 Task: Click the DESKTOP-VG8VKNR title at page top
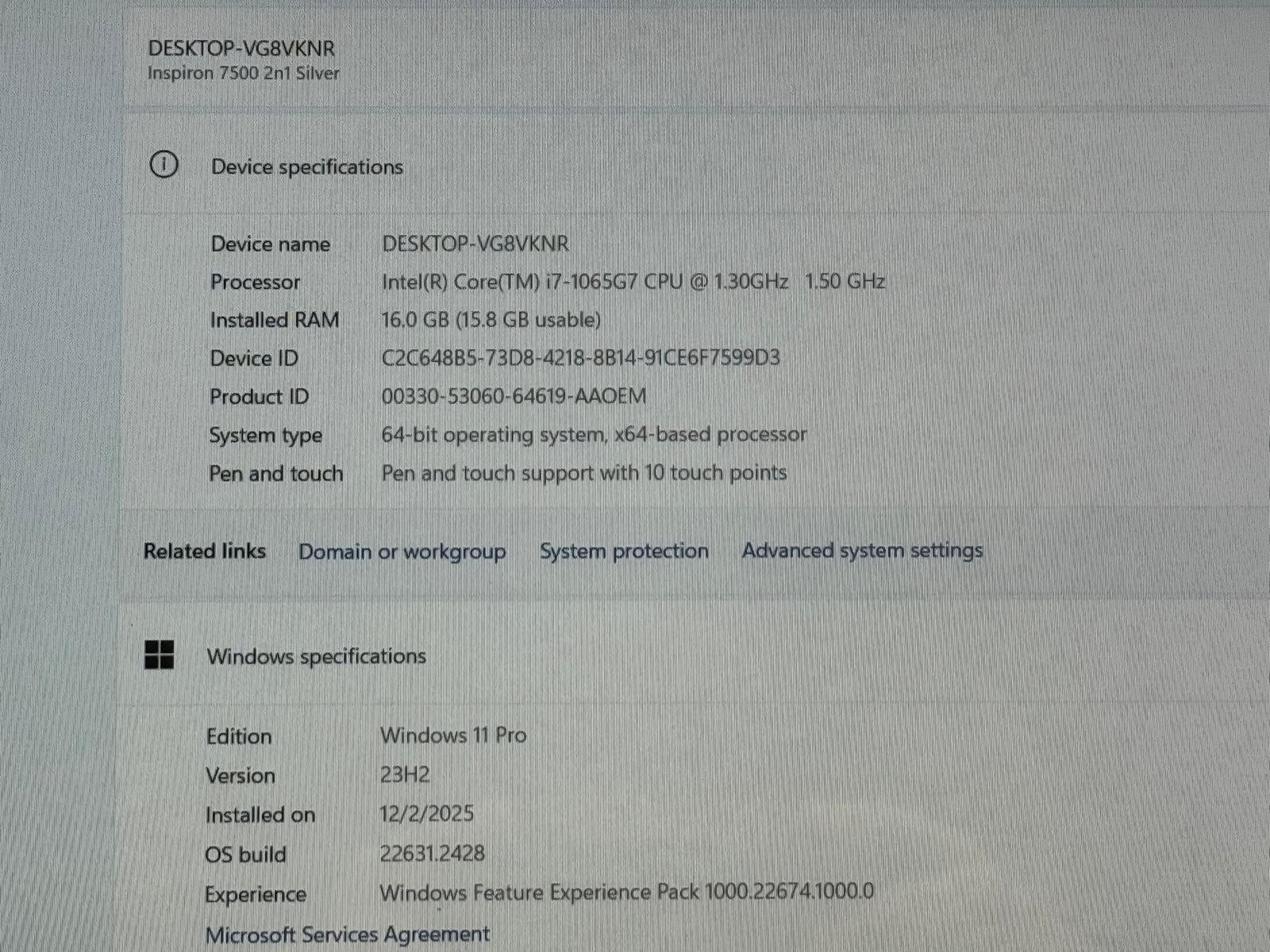pyautogui.click(x=241, y=48)
